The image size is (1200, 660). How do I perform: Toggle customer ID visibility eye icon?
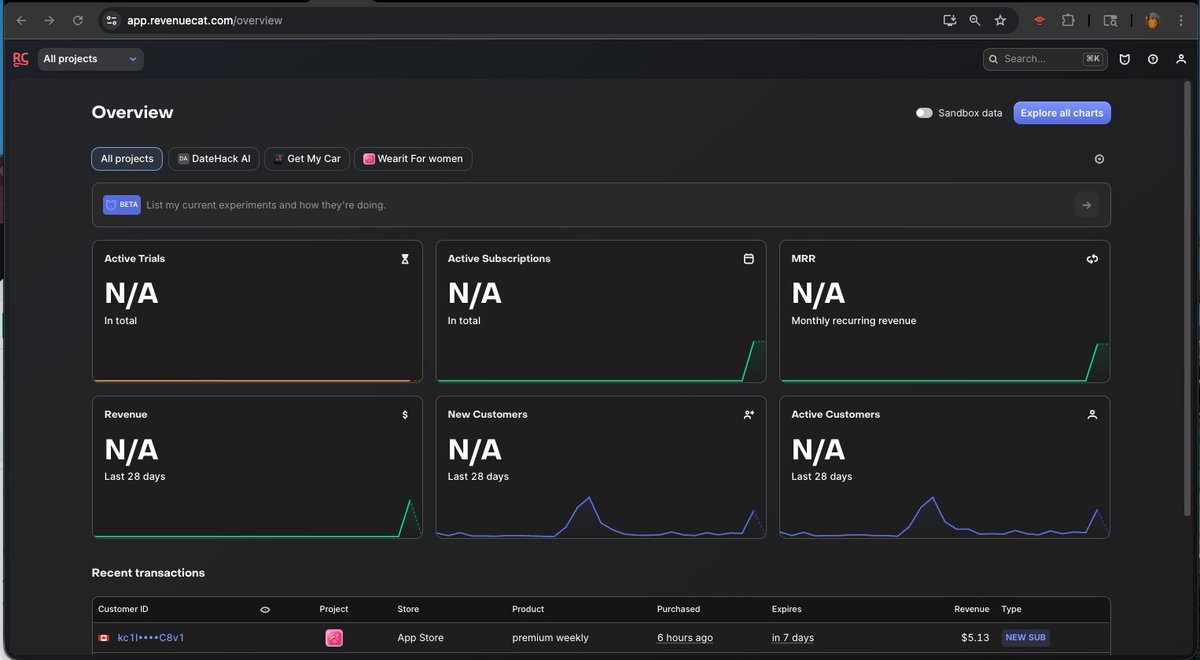265,609
